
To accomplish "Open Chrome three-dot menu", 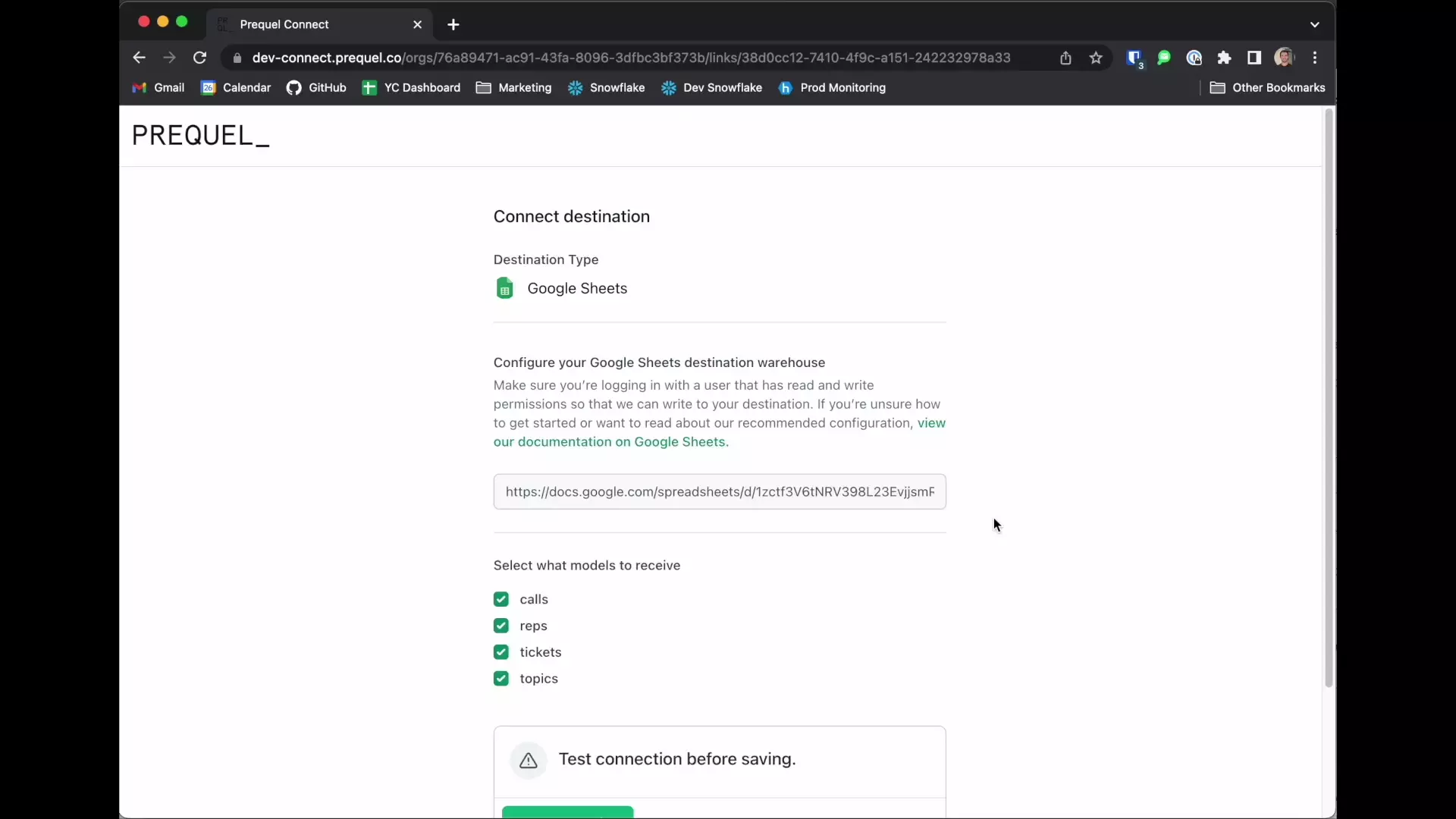I will (1315, 58).
